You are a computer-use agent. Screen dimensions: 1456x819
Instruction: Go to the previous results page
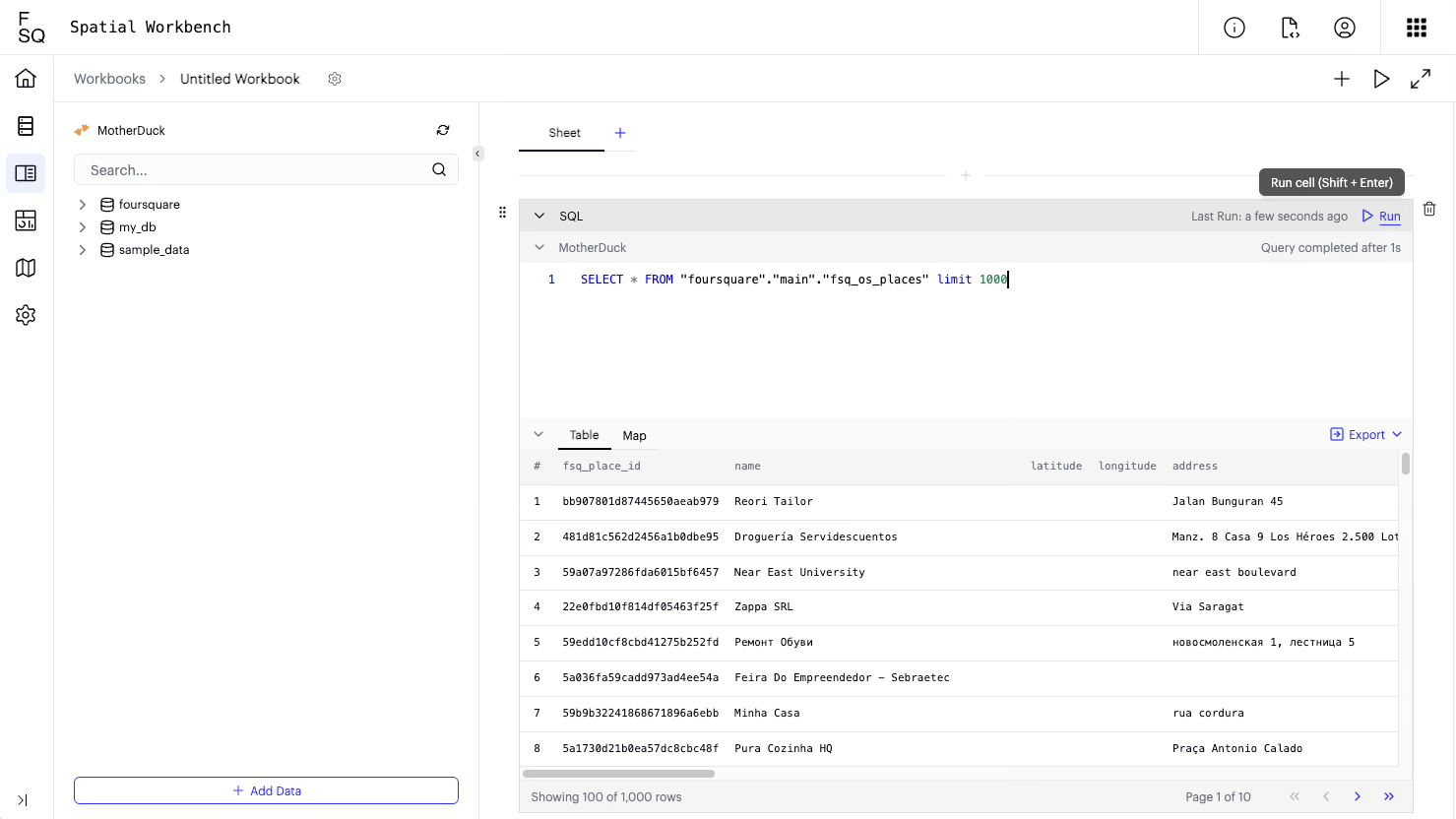point(1326,796)
